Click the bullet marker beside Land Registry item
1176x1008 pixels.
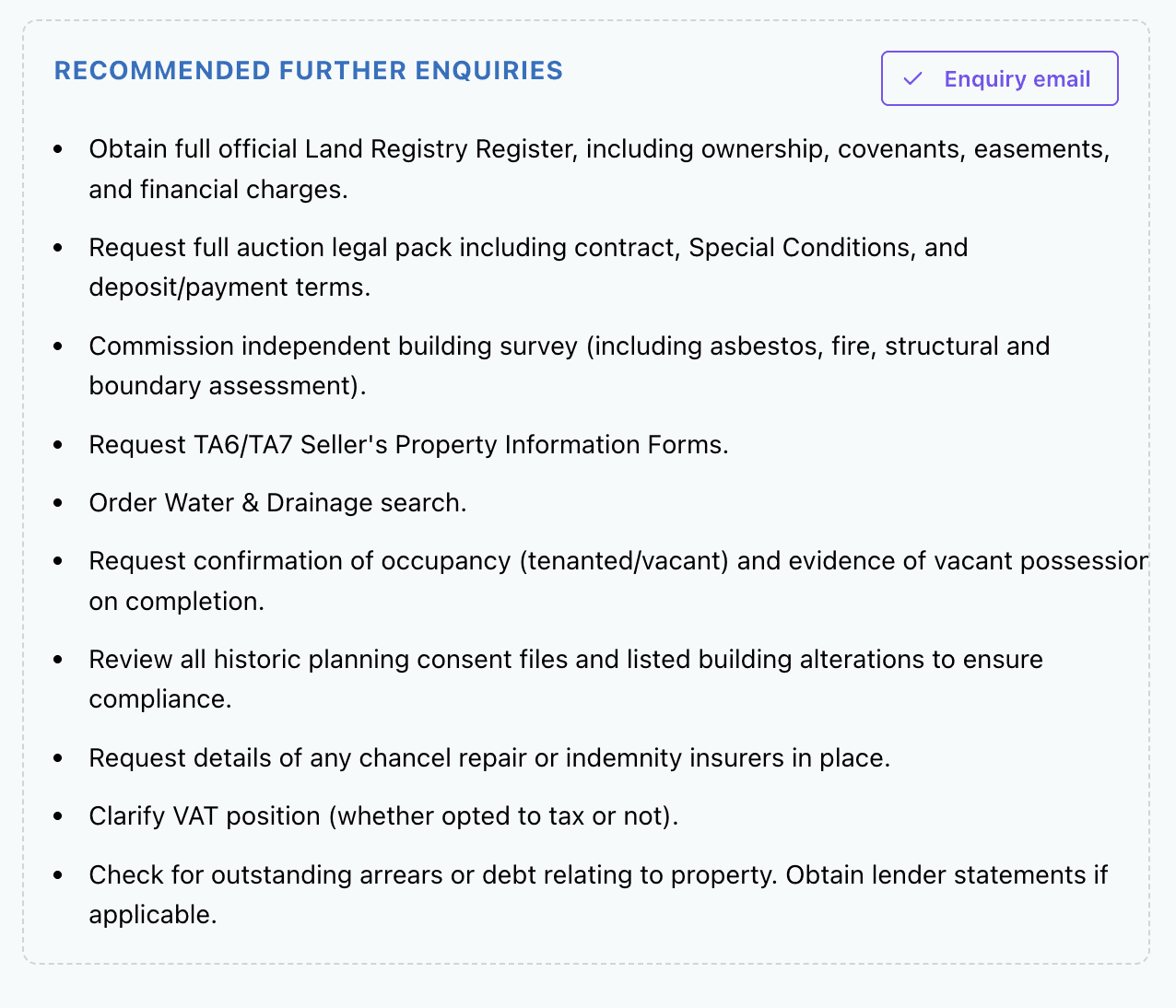pyautogui.click(x=60, y=148)
